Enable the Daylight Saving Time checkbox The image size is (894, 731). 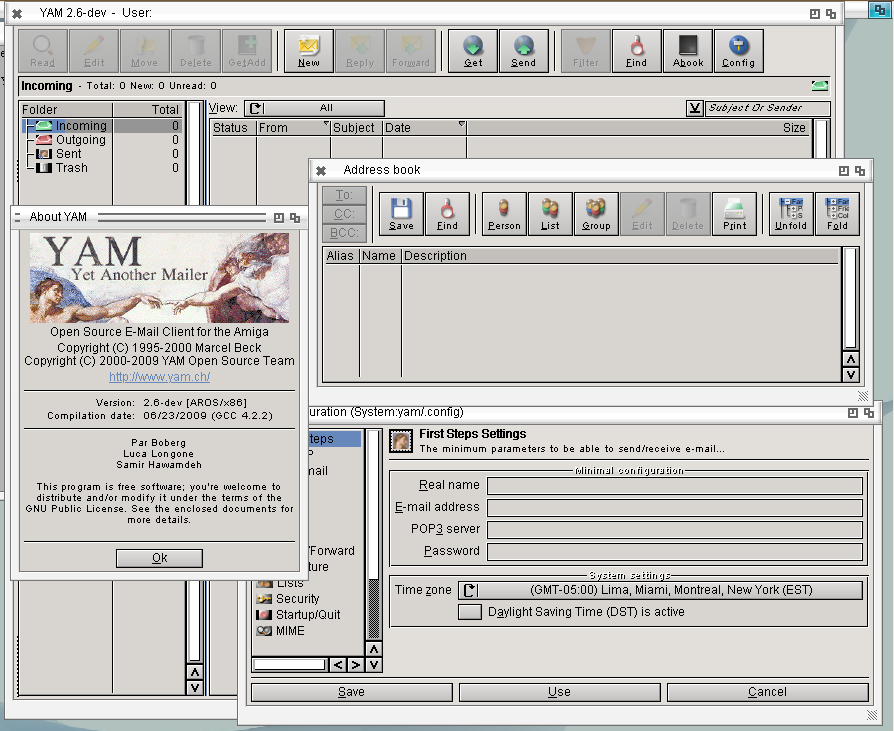(x=469, y=612)
